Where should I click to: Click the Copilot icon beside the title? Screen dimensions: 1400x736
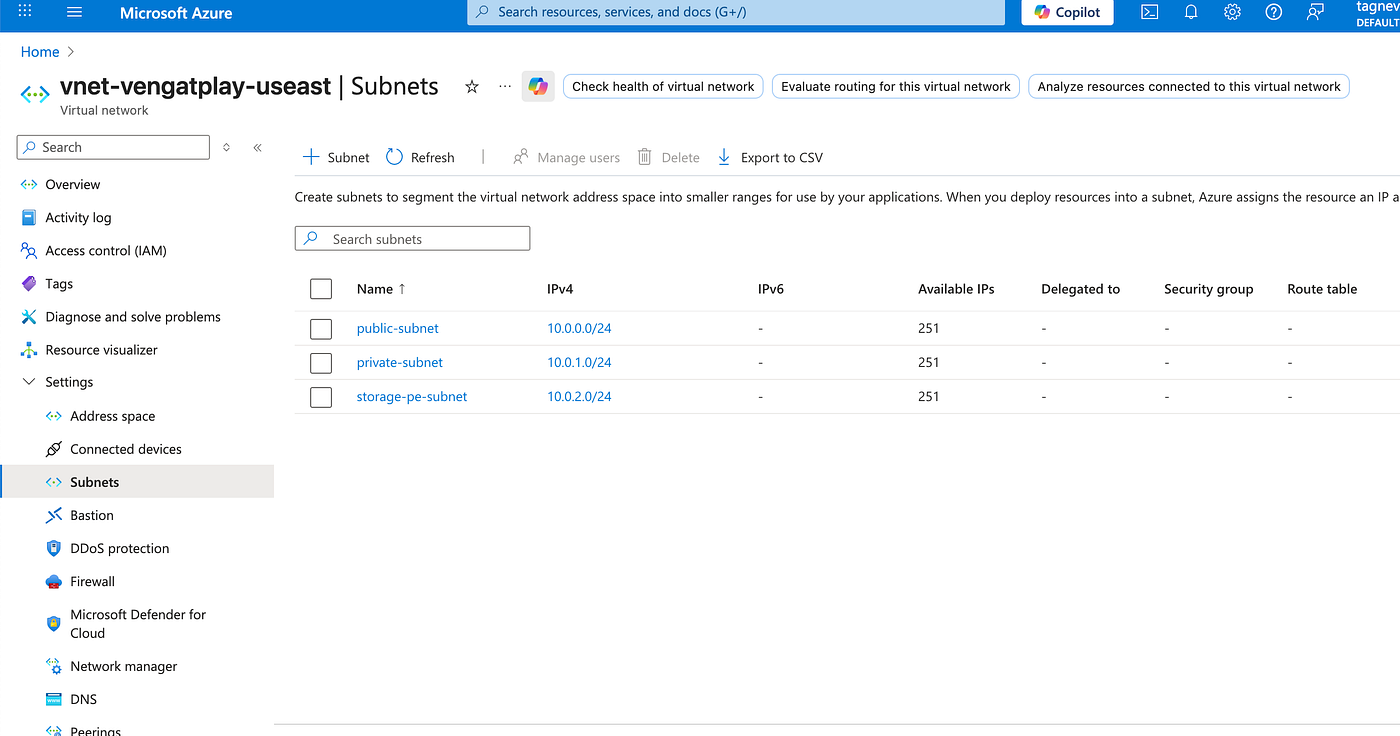pyautogui.click(x=538, y=87)
